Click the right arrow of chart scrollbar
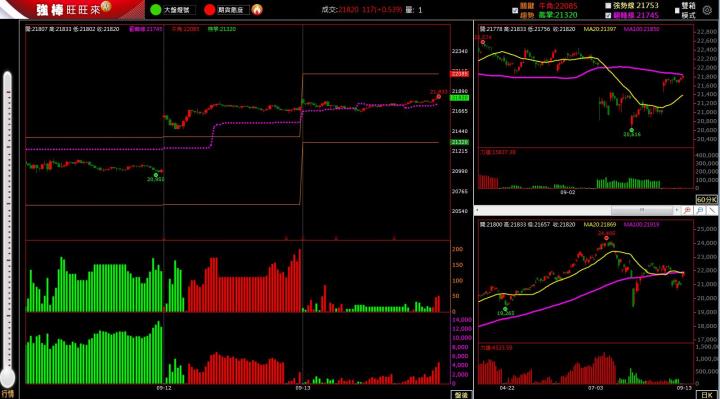The width and height of the screenshot is (720, 399). coord(676,210)
